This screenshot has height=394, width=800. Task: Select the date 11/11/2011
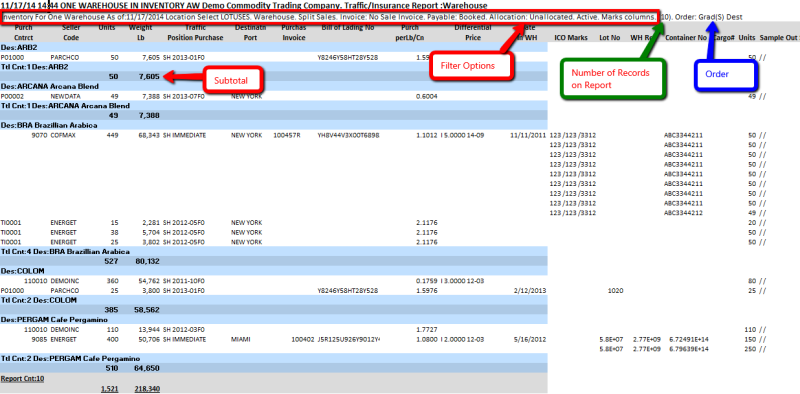528,135
